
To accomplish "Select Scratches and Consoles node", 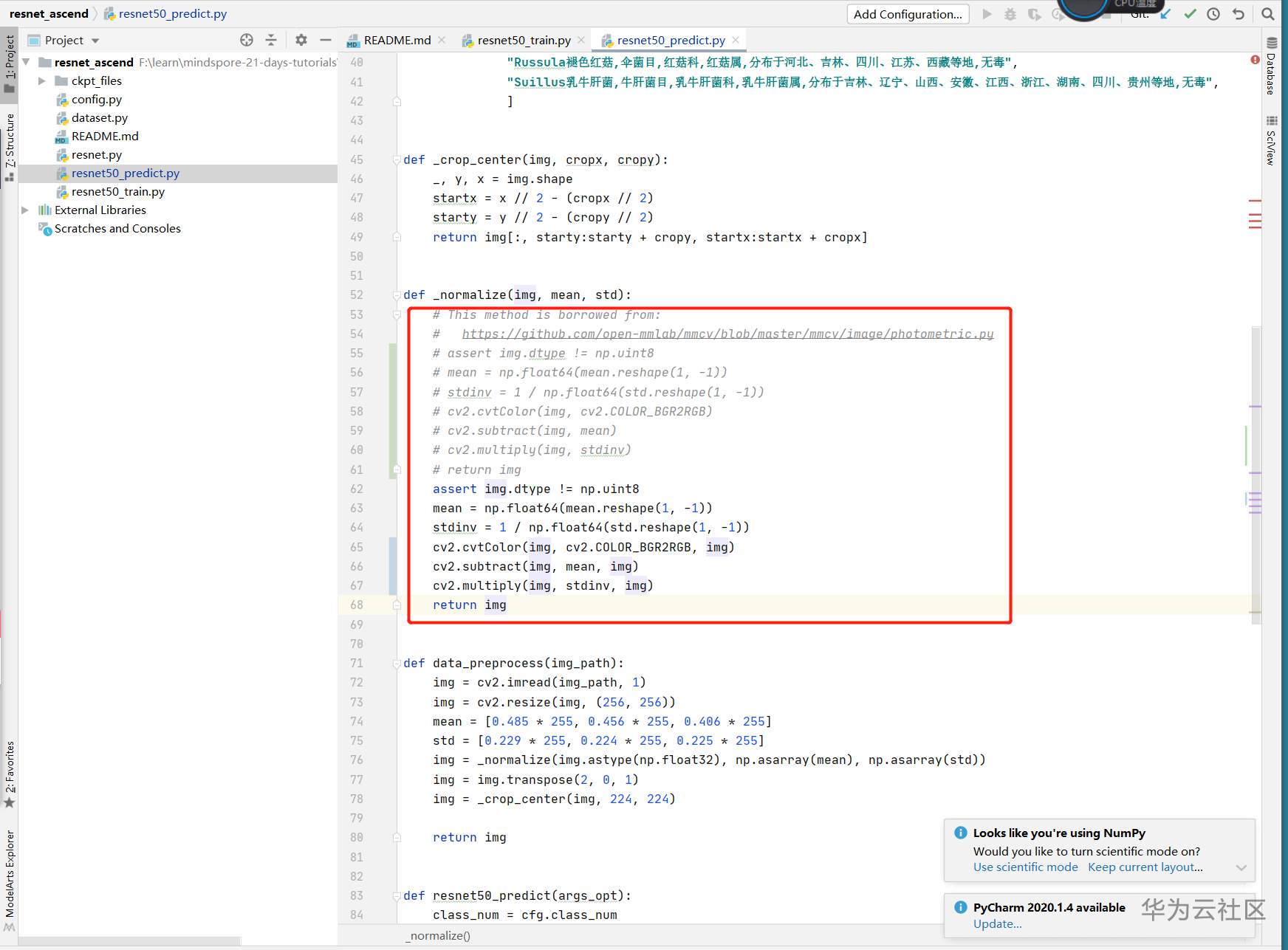I will (117, 229).
